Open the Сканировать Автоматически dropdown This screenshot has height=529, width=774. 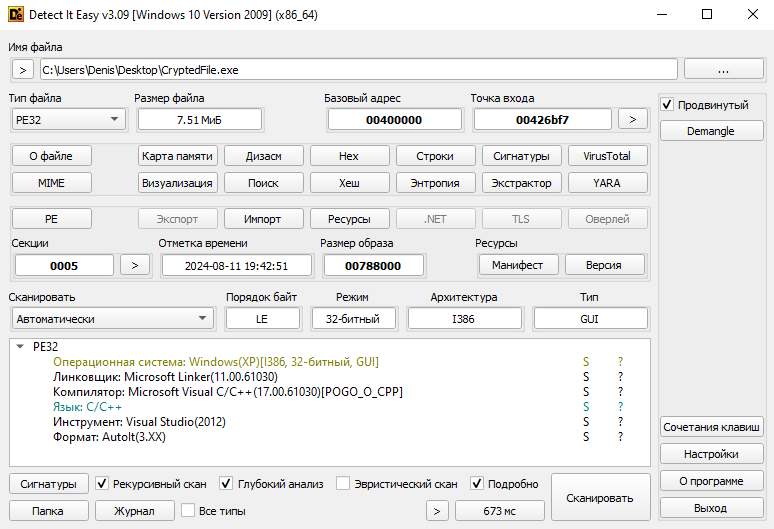click(112, 318)
